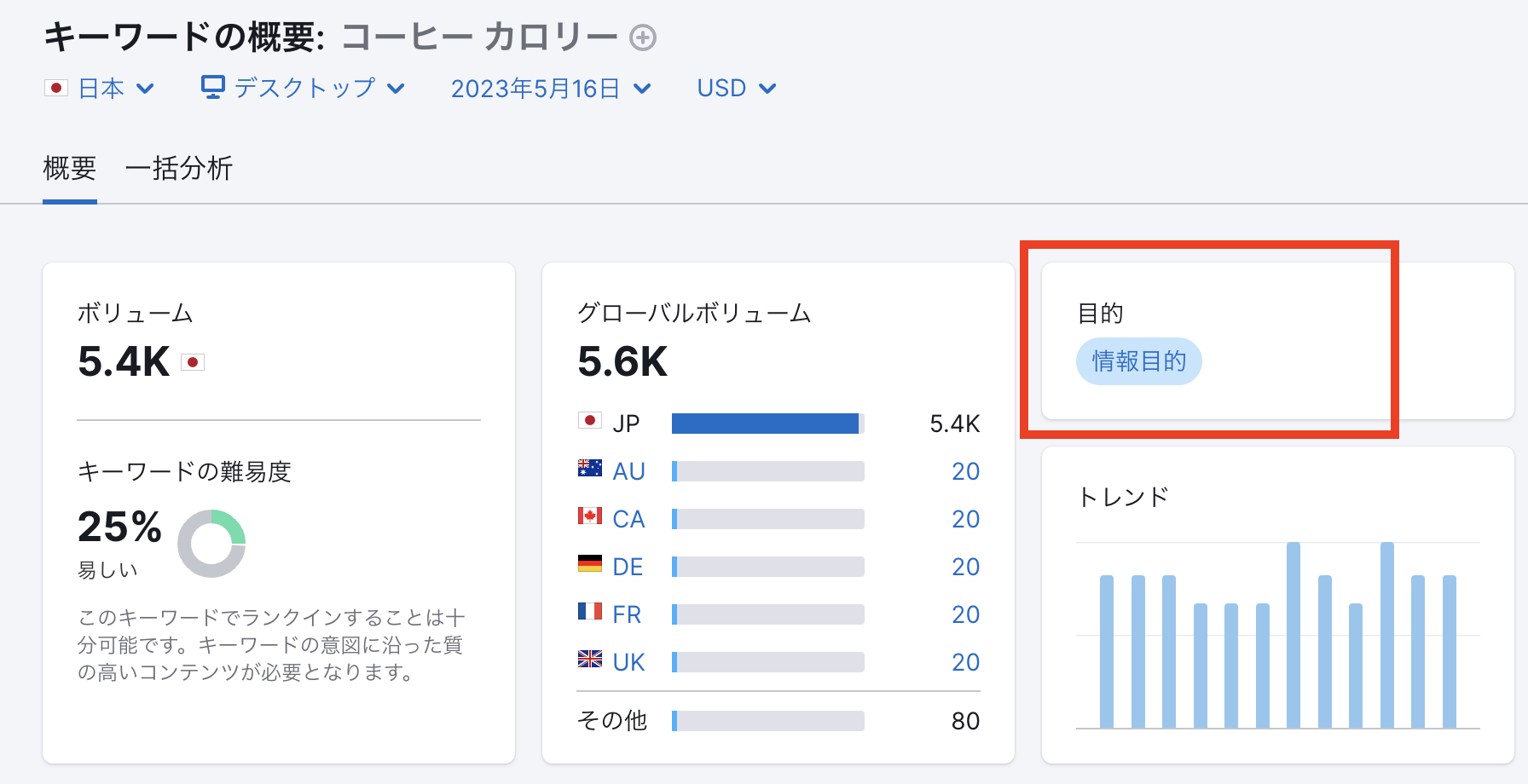This screenshot has height=784, width=1528.
Task: Click the plus icon beside コーヒー カロリー
Action: click(643, 37)
